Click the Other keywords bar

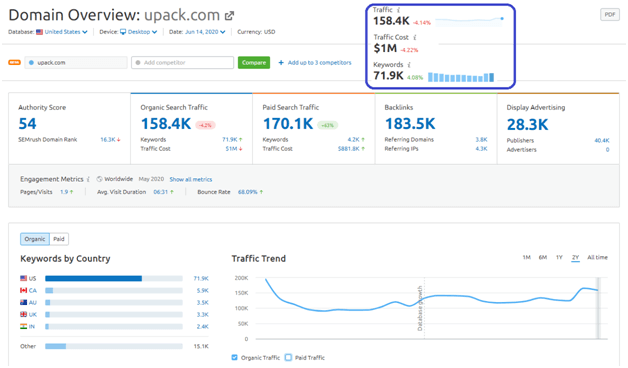tap(114, 346)
